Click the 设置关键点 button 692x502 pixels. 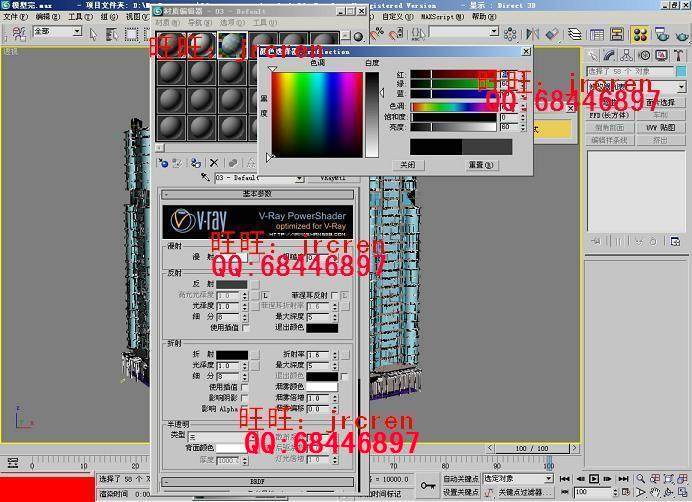(461, 492)
